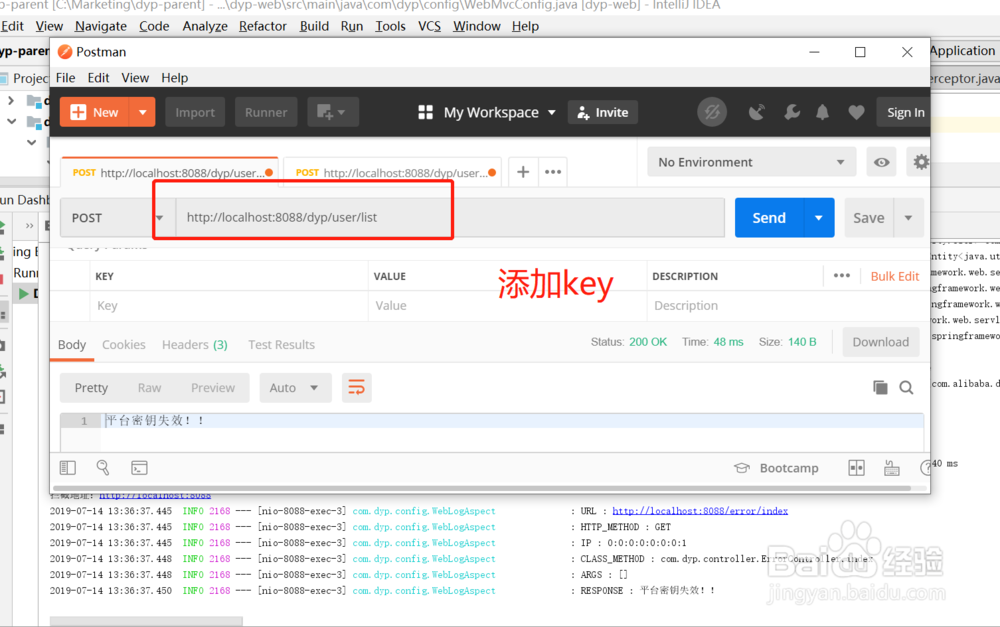Add a new request tab with plus
Viewport: 1000px width, 627px height.
[523, 172]
